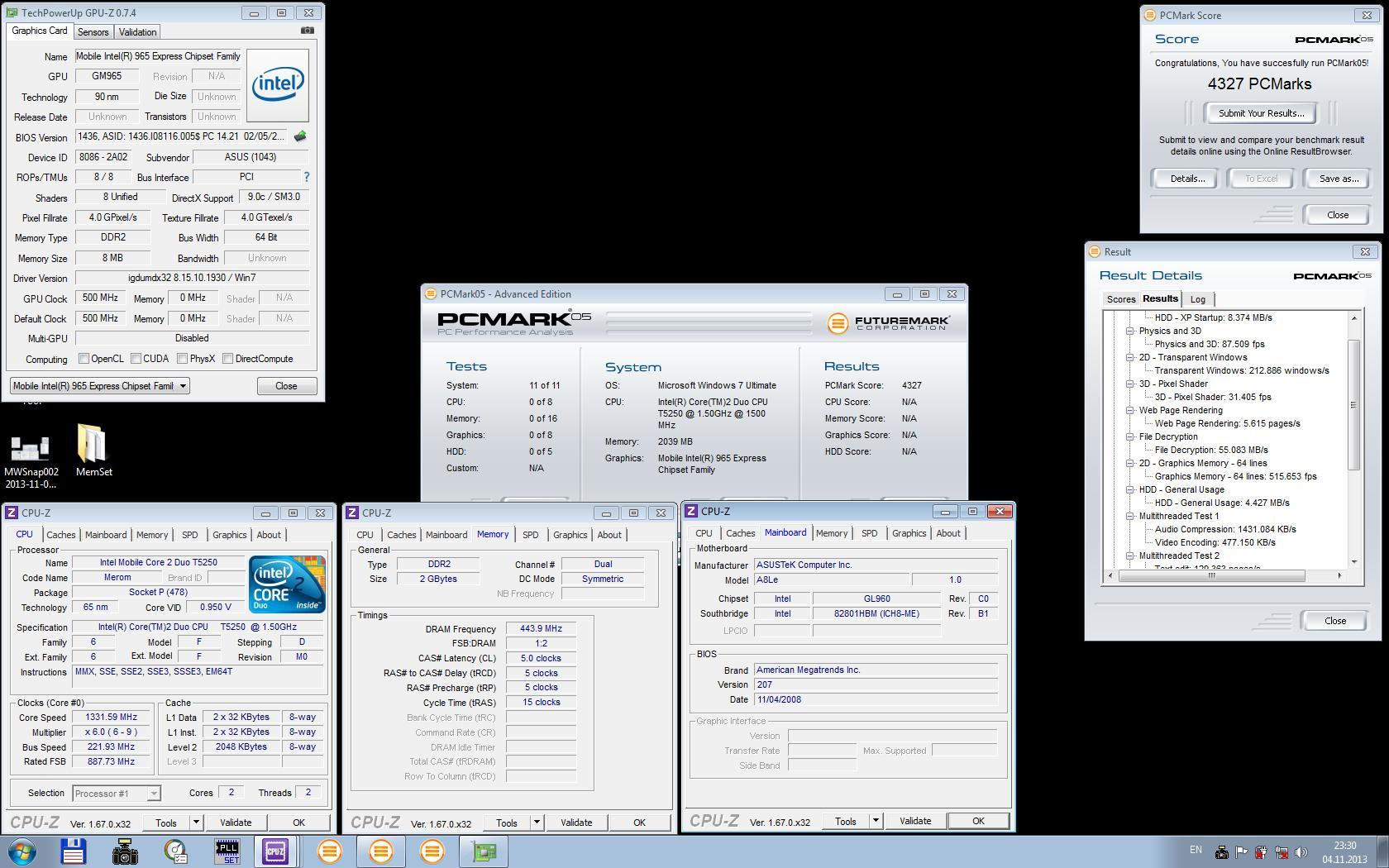Open the Tools dropdown arrow in CPU-Z Memory window
The image size is (1389, 868).
[x=537, y=823]
